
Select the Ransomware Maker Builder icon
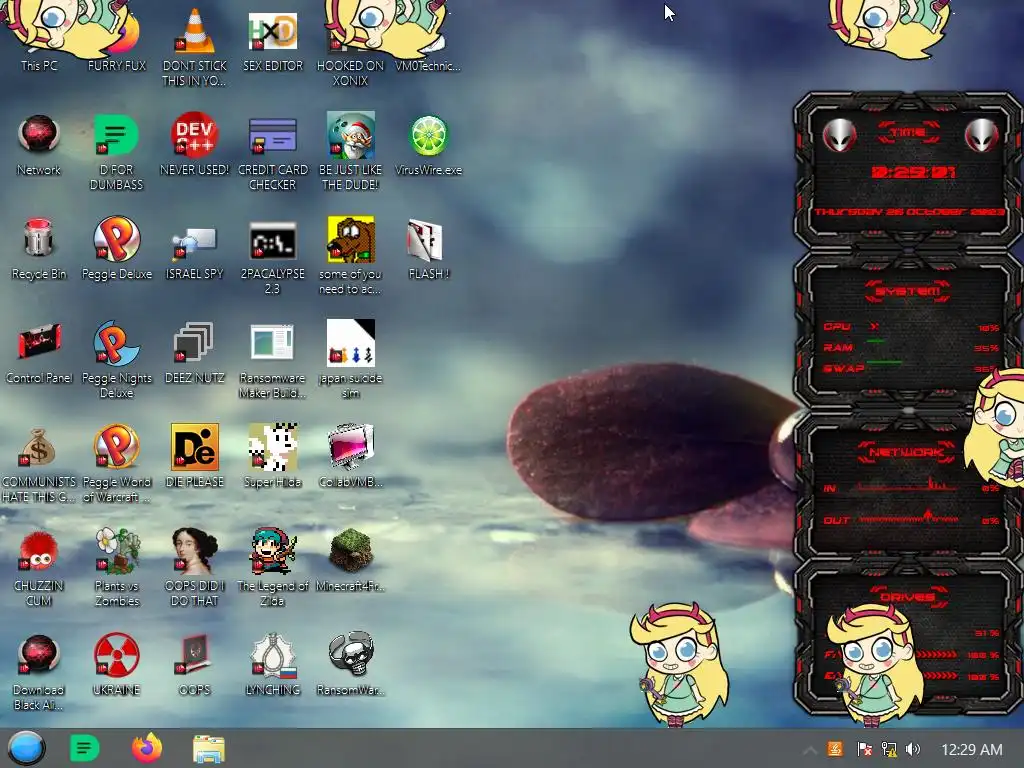point(272,359)
